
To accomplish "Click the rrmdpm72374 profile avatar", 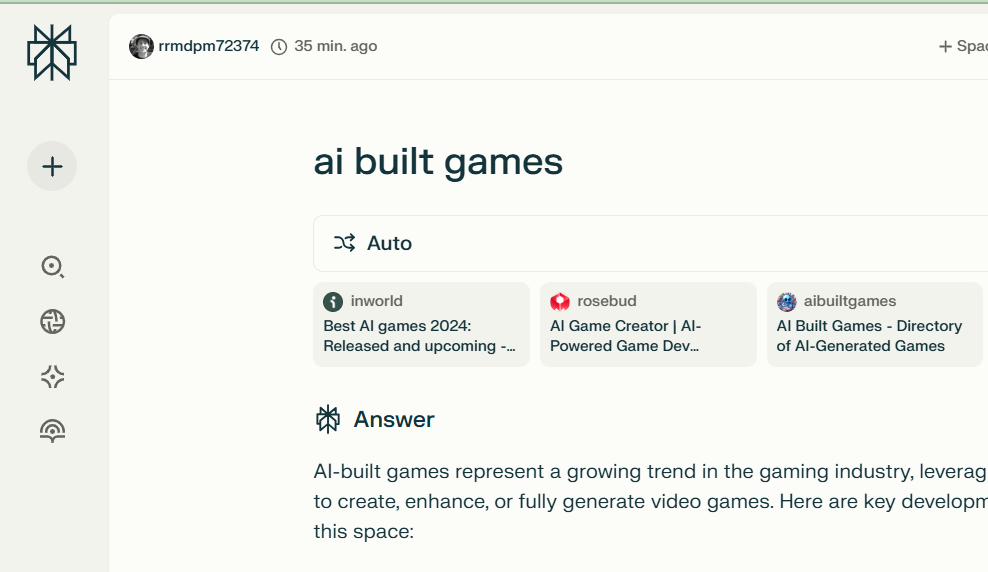I will pos(141,46).
